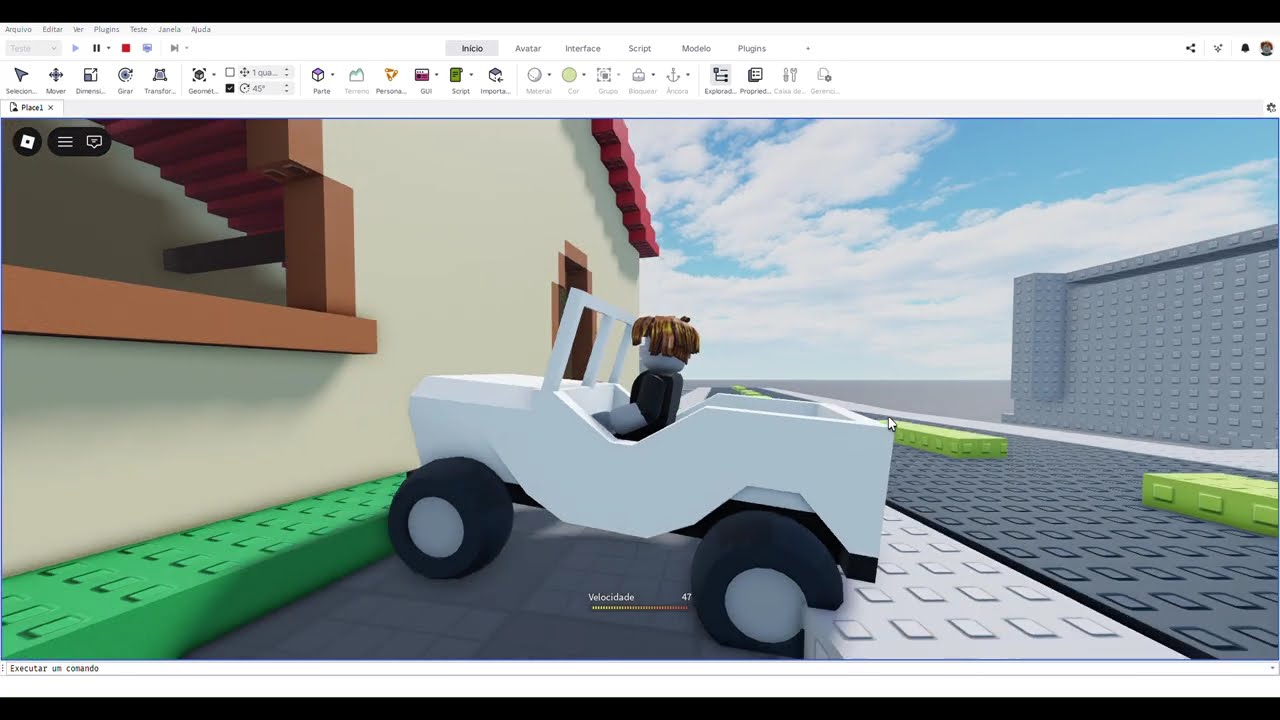Expand the step forward options arrow
The height and width of the screenshot is (720, 1280).
[x=186, y=48]
